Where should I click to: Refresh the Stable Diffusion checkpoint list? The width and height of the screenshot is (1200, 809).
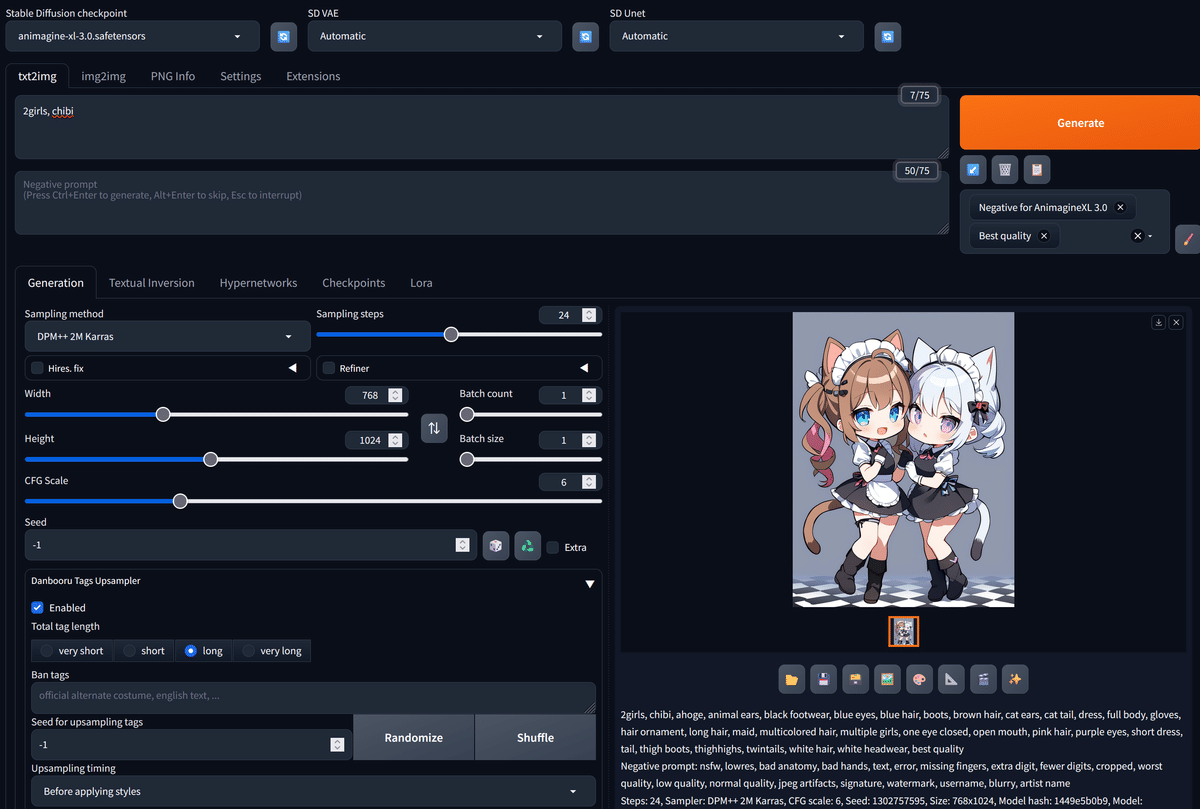[283, 35]
